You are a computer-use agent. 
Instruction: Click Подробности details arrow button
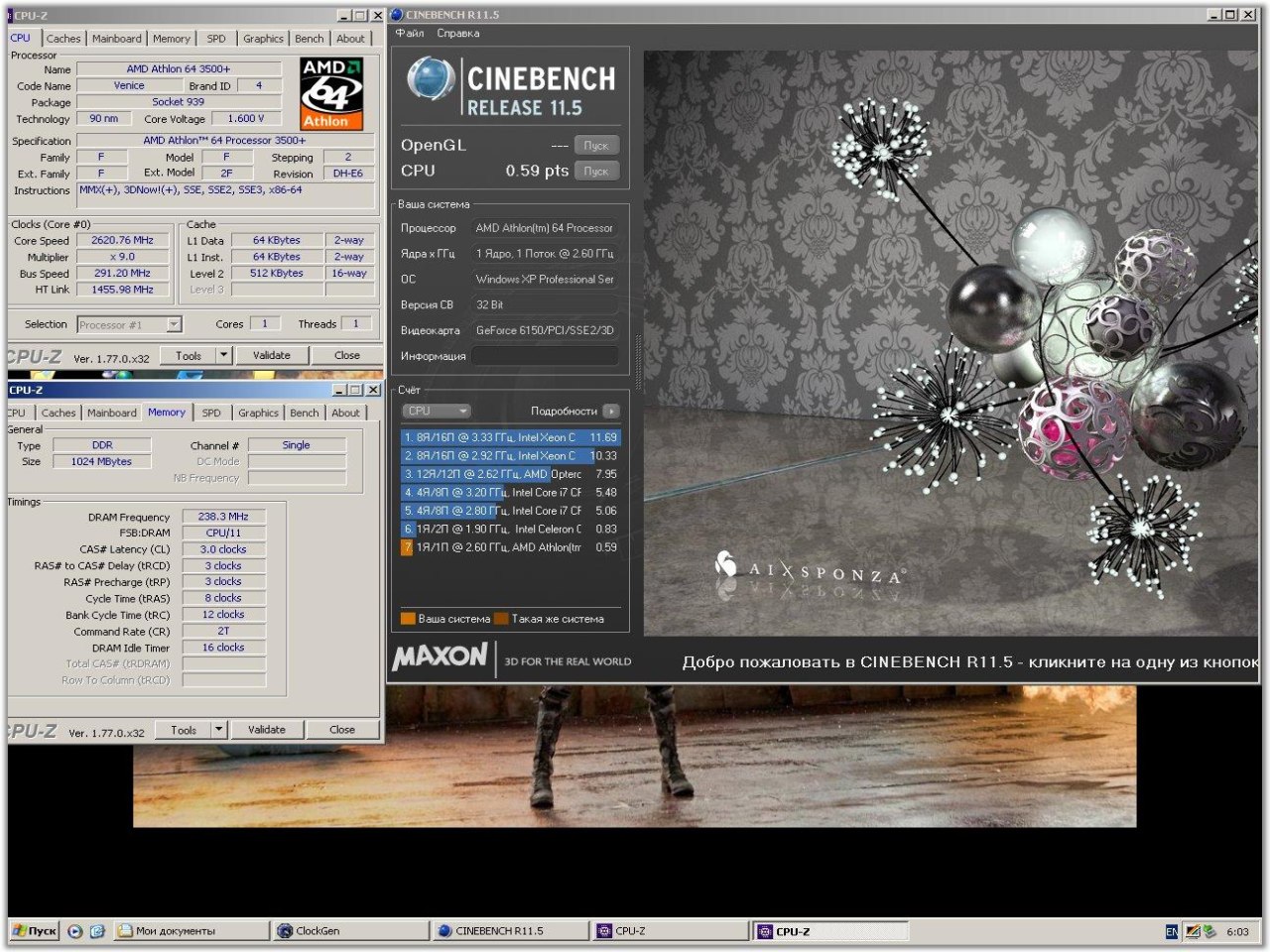pyautogui.click(x=611, y=411)
